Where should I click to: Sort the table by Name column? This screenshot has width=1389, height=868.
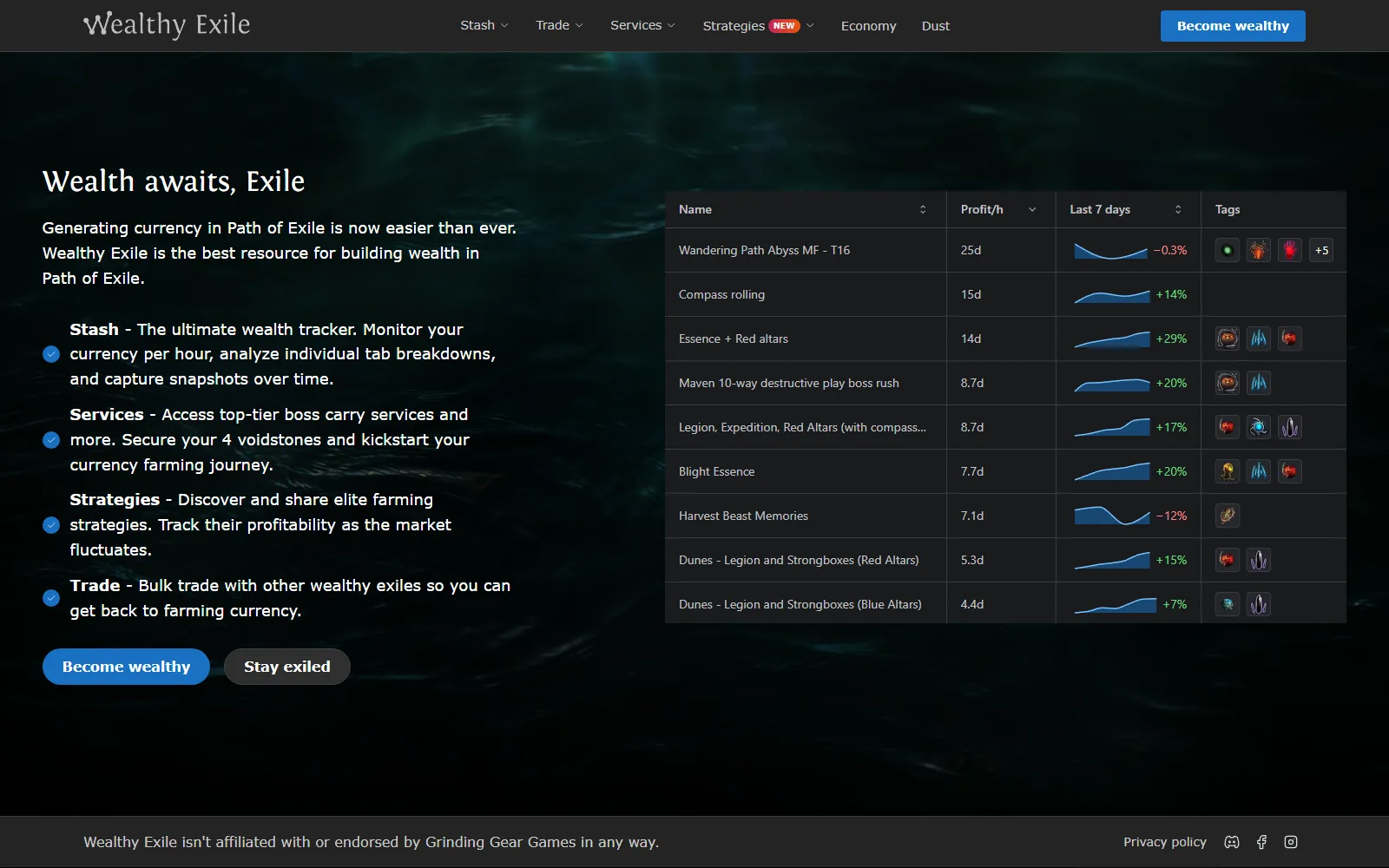click(806, 209)
